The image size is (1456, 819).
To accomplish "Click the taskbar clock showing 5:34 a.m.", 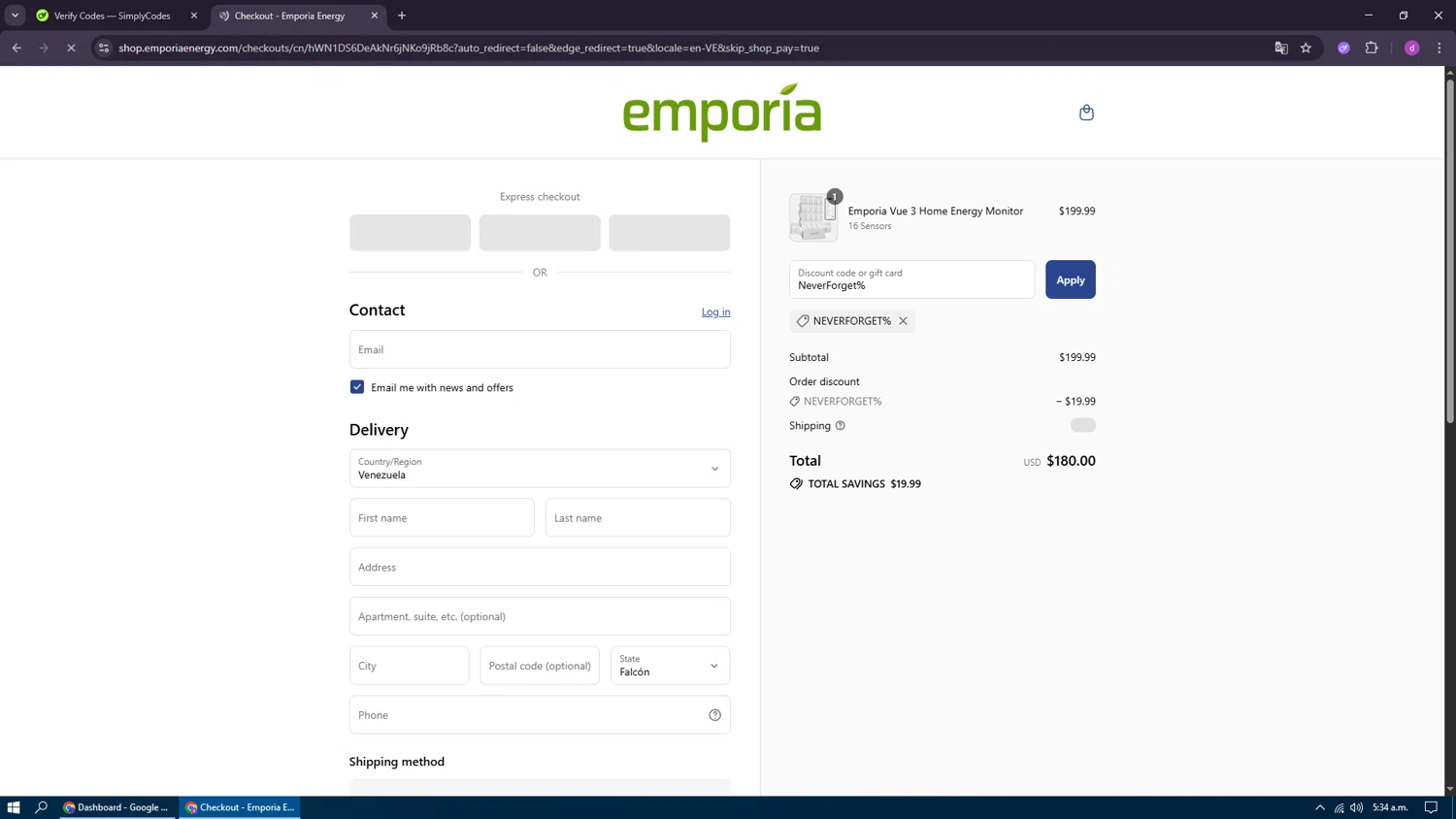I will coord(1390,807).
